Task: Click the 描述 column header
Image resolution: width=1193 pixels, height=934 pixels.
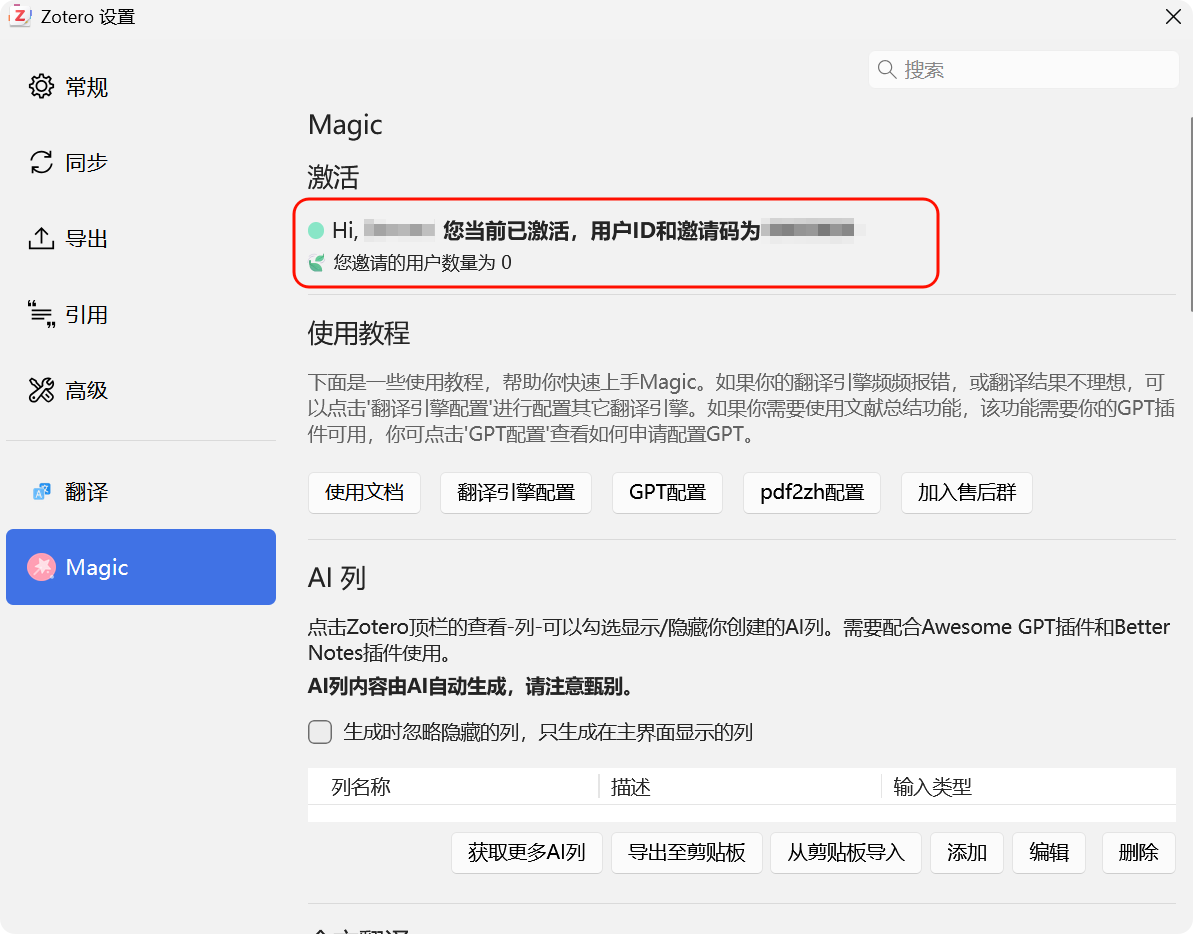Action: point(740,786)
